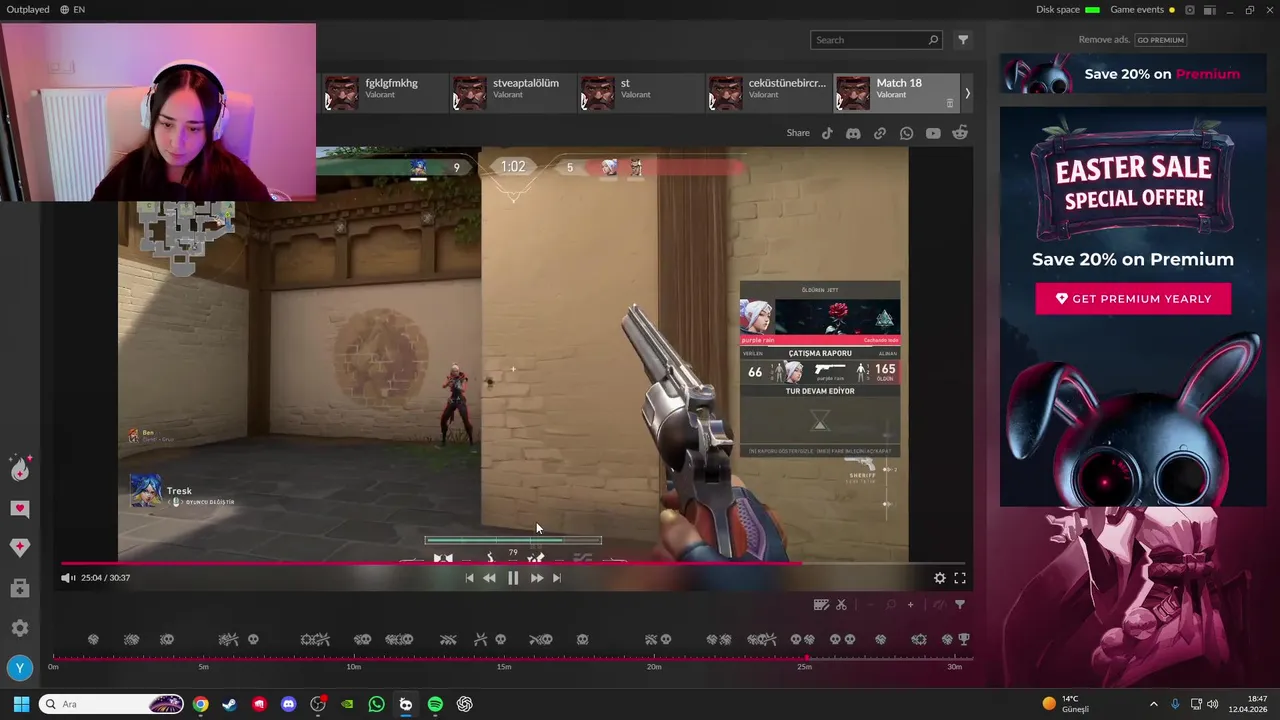This screenshot has width=1280, height=720.
Task: Select the Match 18 tab
Action: [896, 93]
